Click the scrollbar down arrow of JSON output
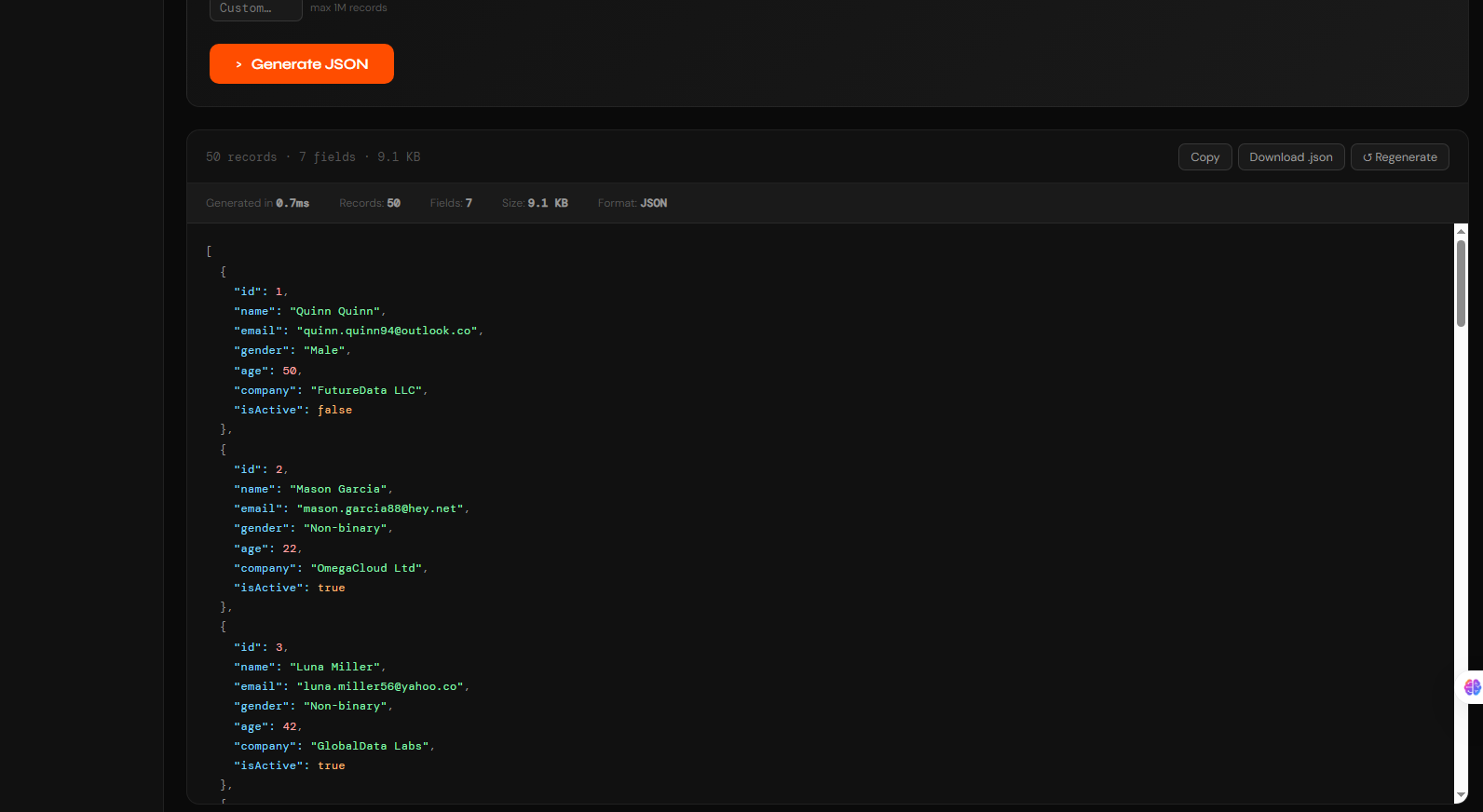 [1461, 795]
